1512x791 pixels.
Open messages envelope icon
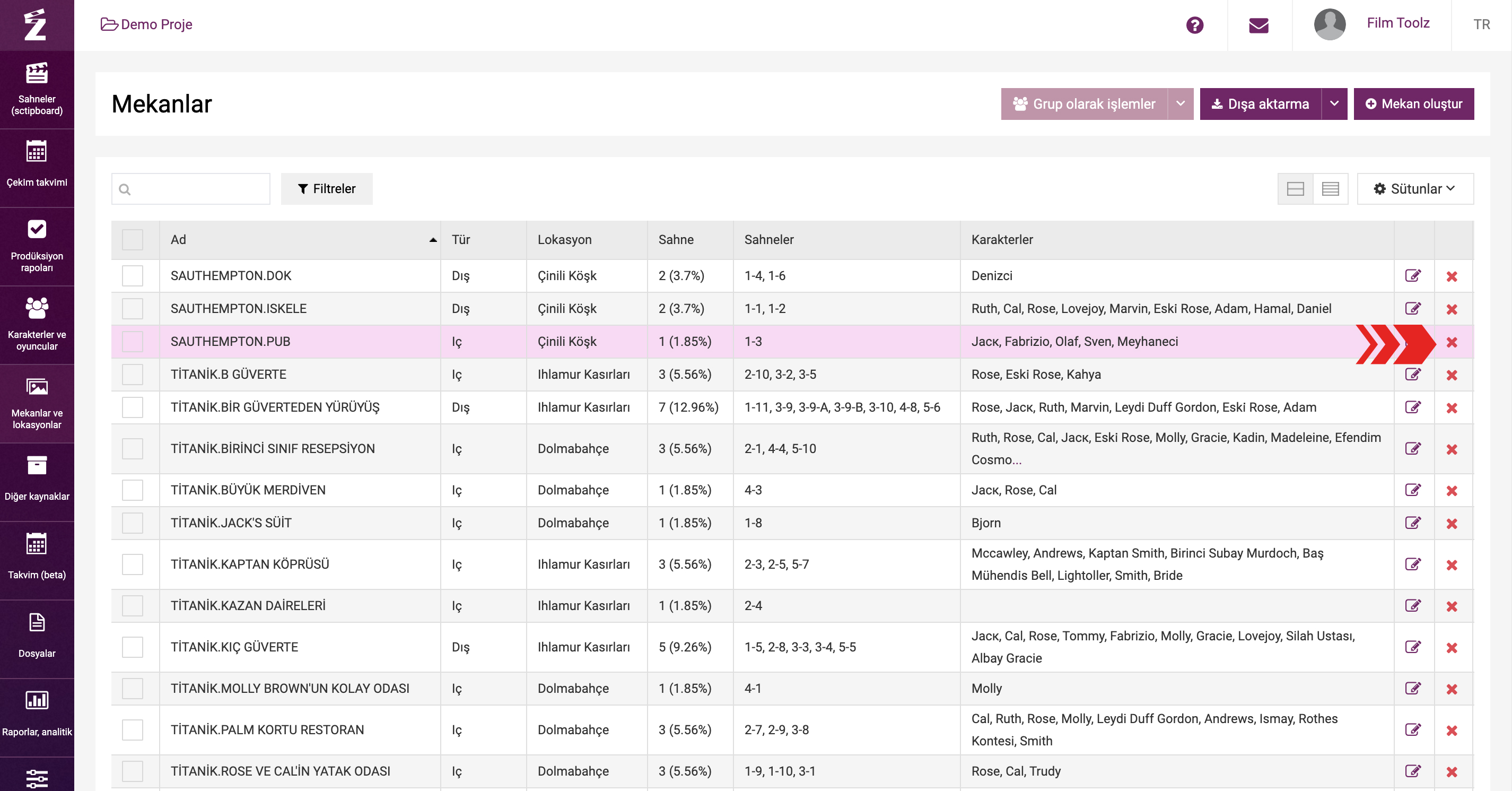[1258, 25]
